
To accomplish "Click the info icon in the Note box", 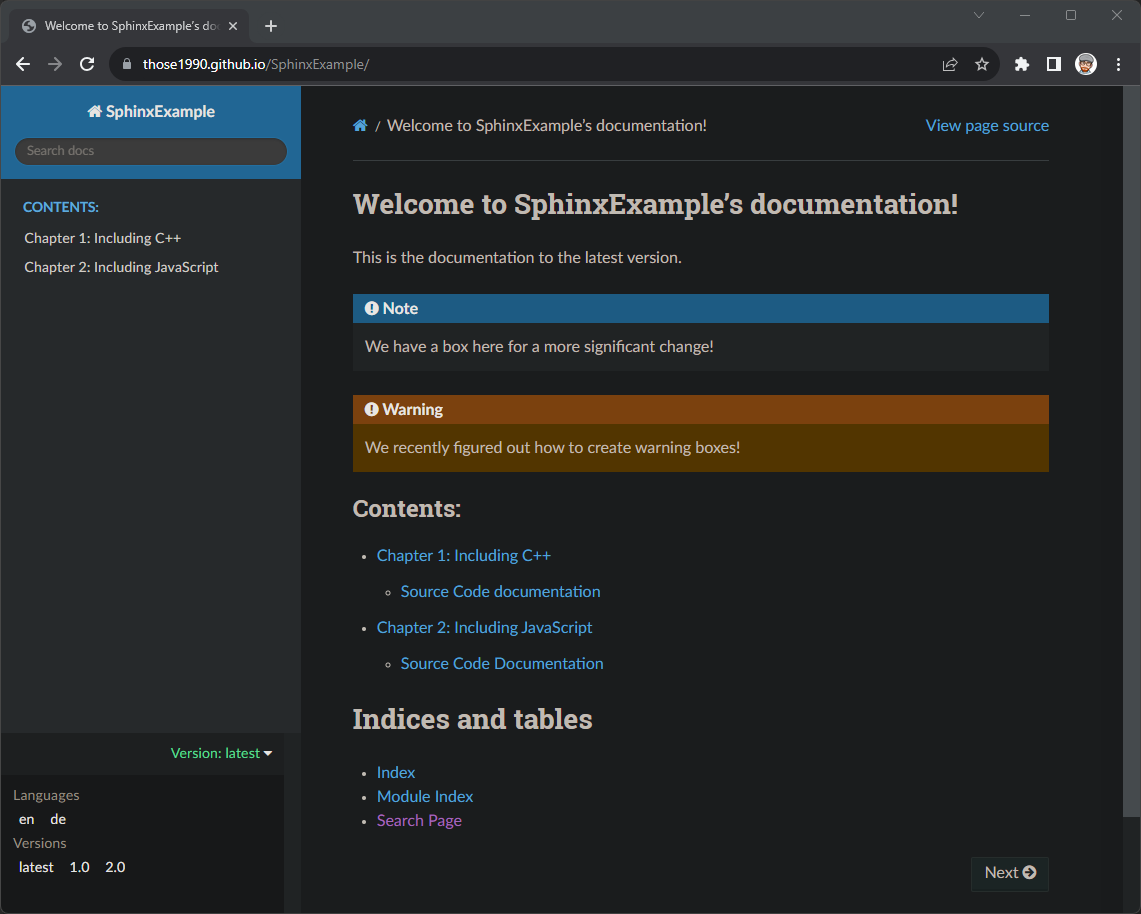I will [x=372, y=308].
